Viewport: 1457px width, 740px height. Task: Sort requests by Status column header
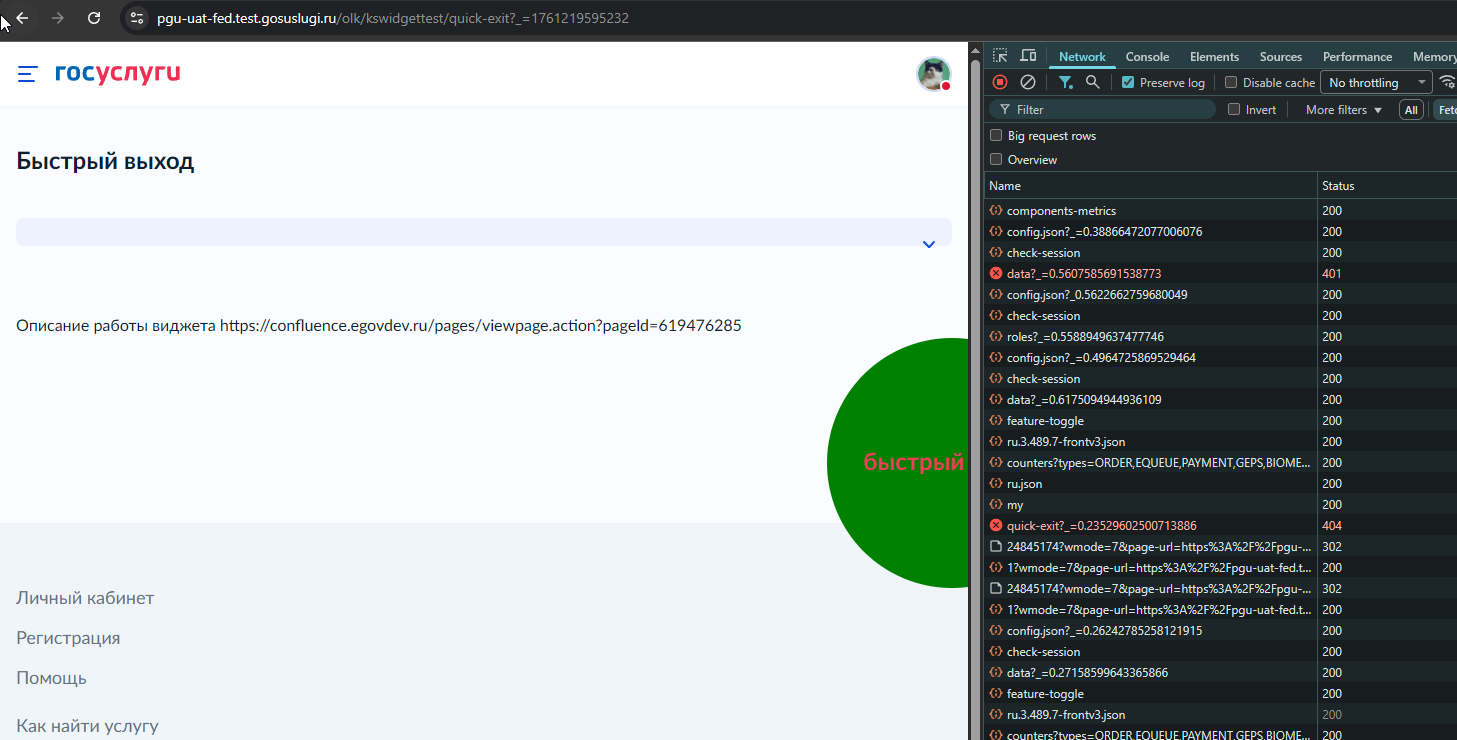click(1387, 186)
